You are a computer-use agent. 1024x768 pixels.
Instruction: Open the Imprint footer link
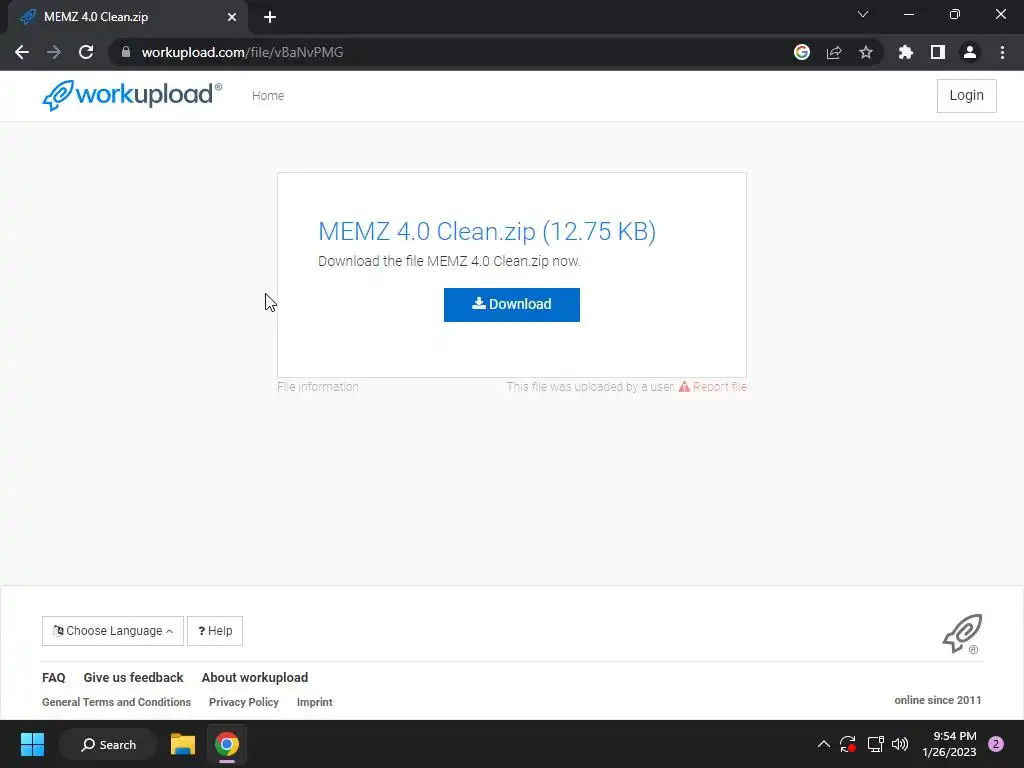pos(315,702)
